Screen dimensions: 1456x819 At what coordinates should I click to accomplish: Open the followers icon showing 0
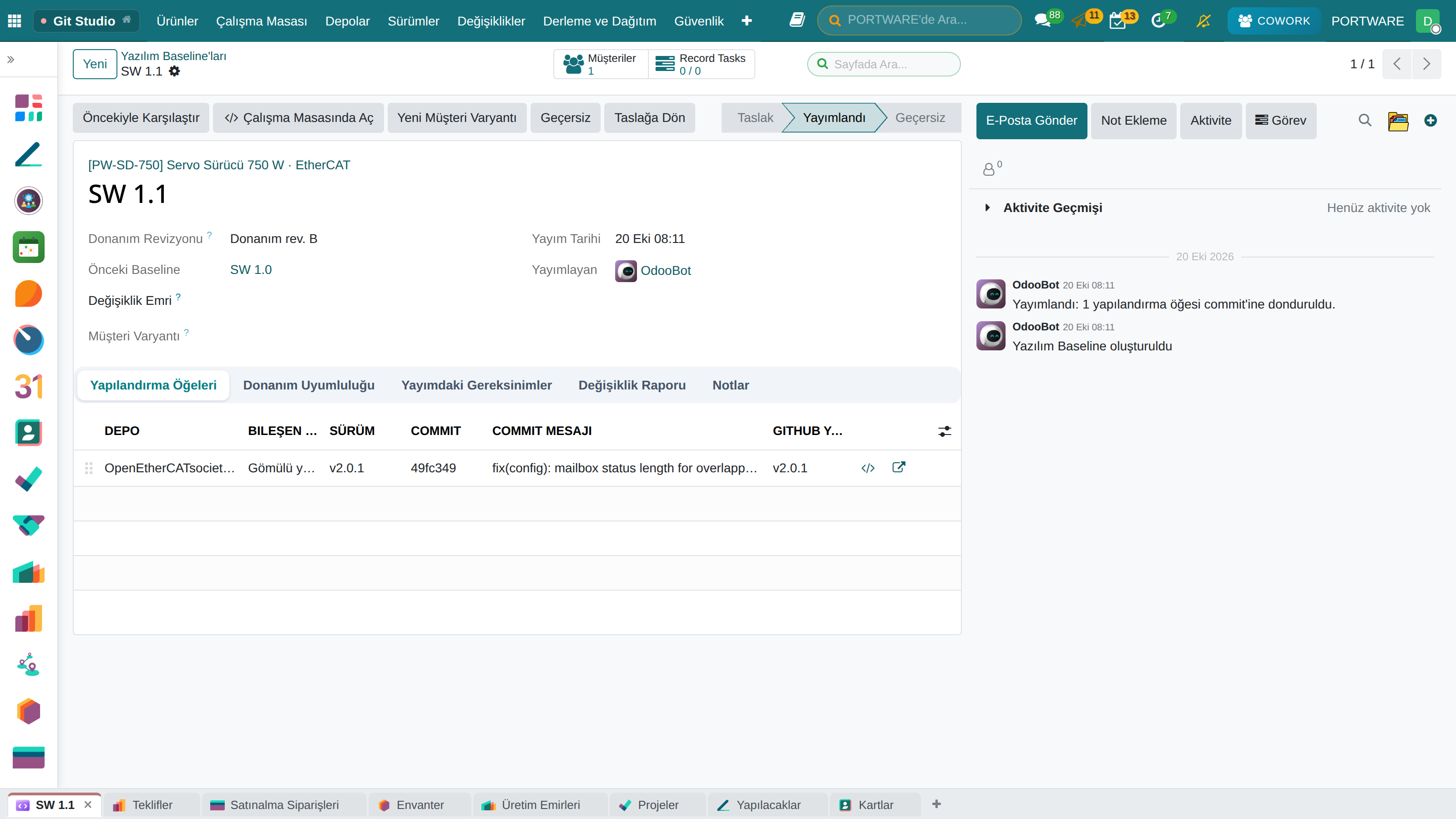pos(991,168)
